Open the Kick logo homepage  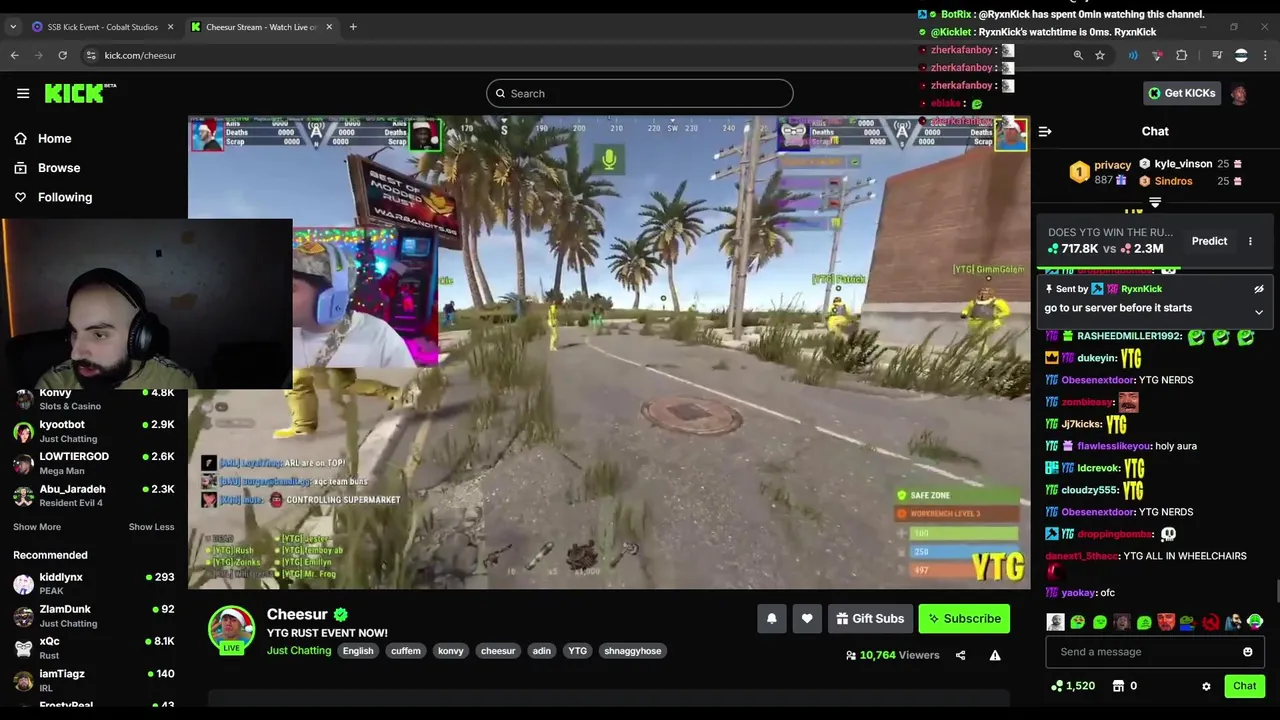tap(80, 93)
